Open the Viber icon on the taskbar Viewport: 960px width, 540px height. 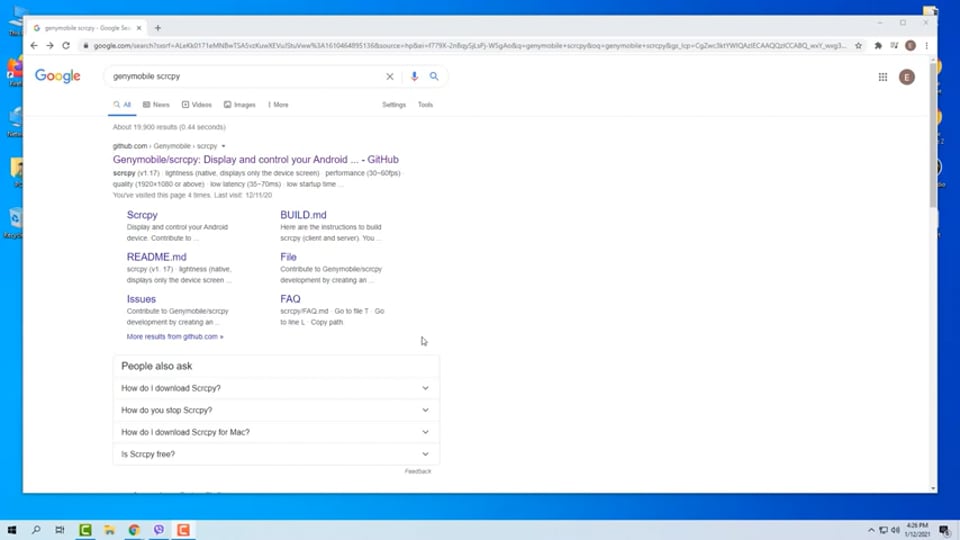(x=159, y=530)
